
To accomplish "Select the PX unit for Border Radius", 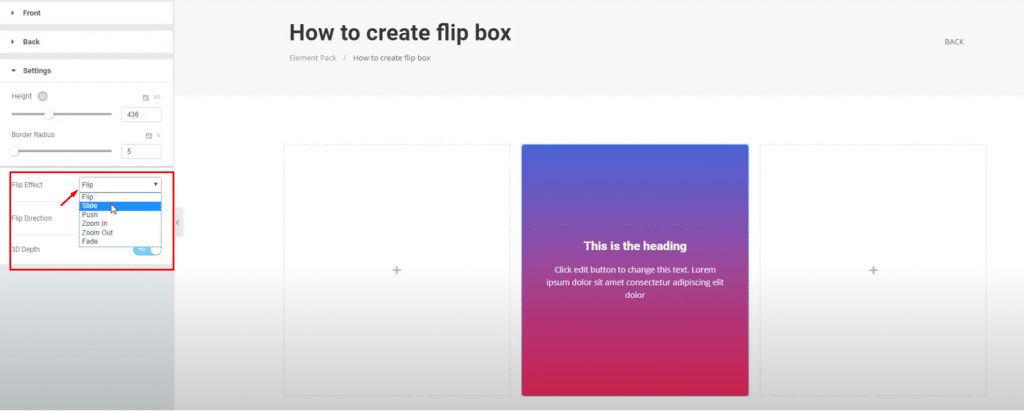I will point(147,134).
